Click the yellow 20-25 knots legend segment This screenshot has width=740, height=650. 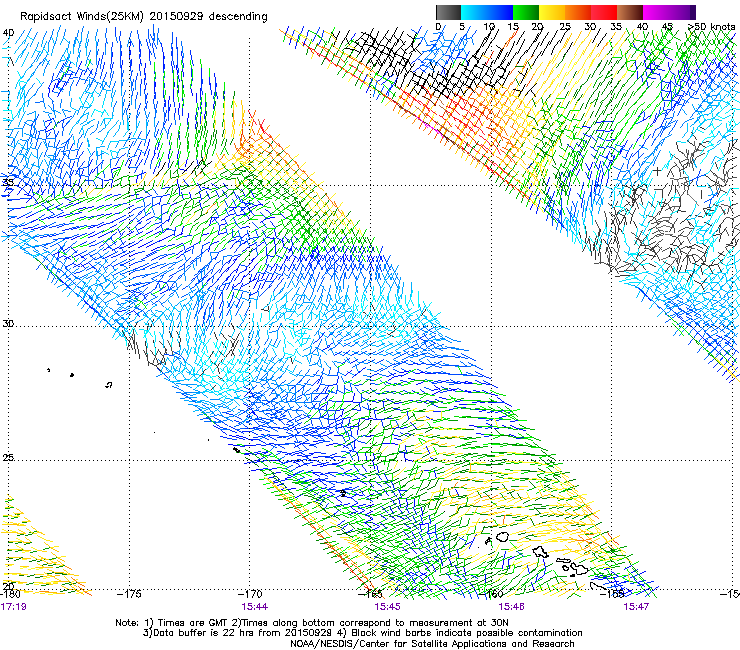point(552,12)
